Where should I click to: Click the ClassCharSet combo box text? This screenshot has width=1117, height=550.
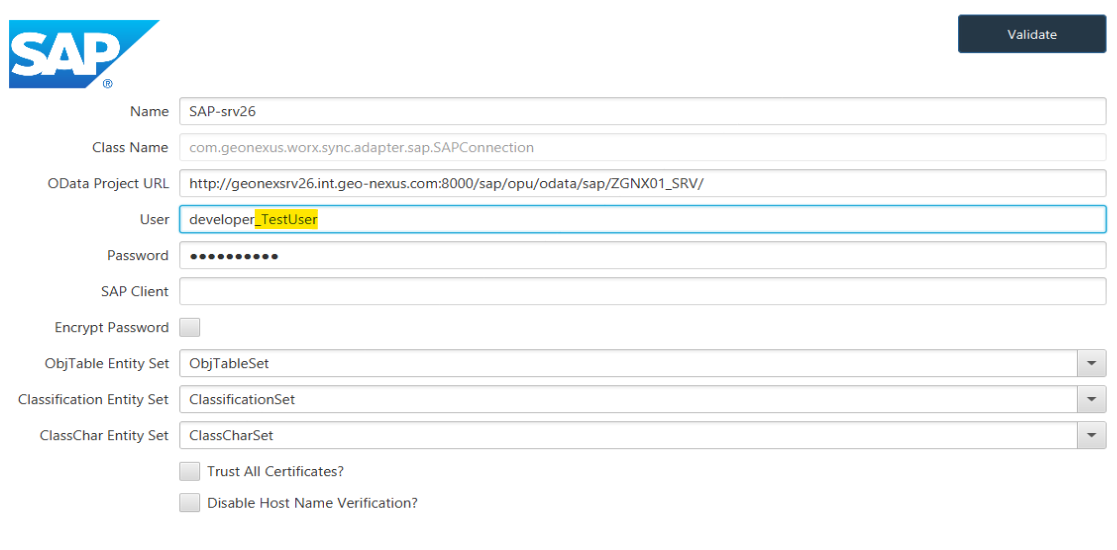[x=231, y=435]
